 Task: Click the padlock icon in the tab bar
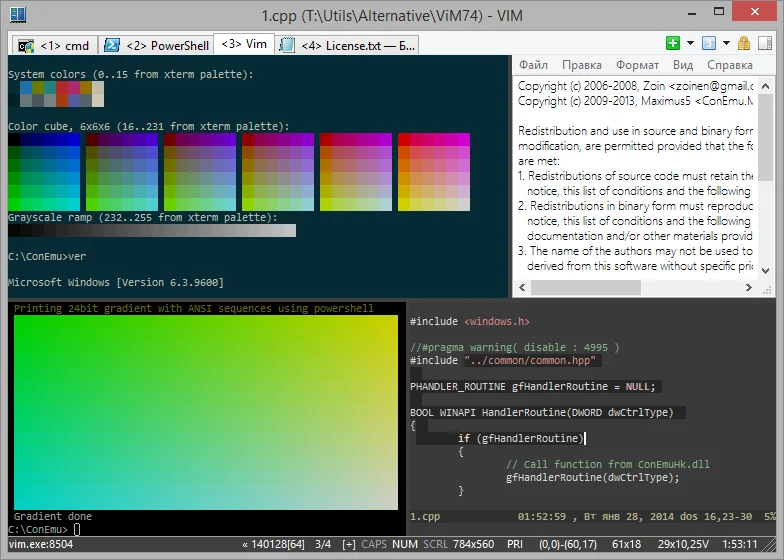742,44
